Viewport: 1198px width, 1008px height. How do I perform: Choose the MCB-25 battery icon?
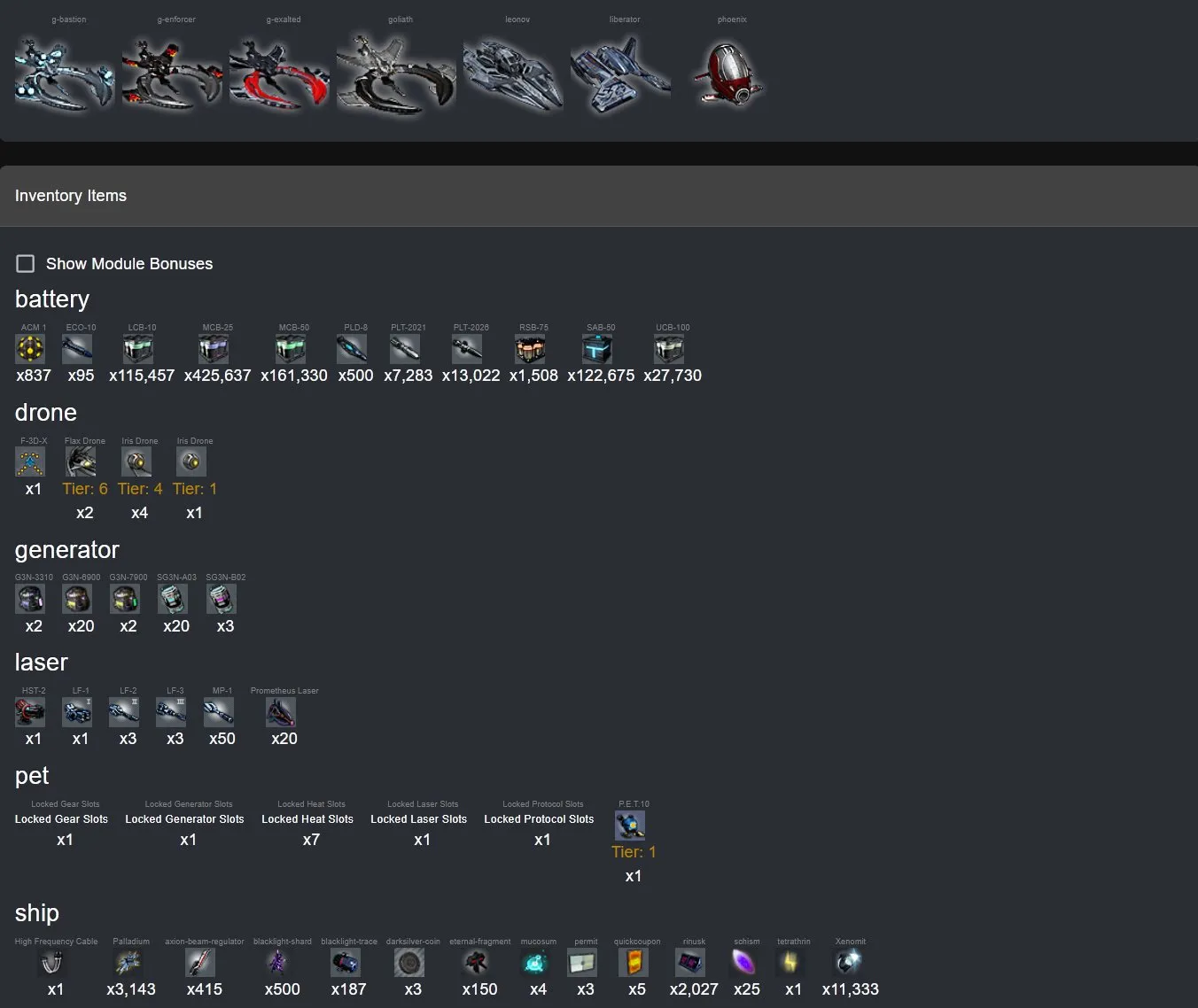[214, 349]
